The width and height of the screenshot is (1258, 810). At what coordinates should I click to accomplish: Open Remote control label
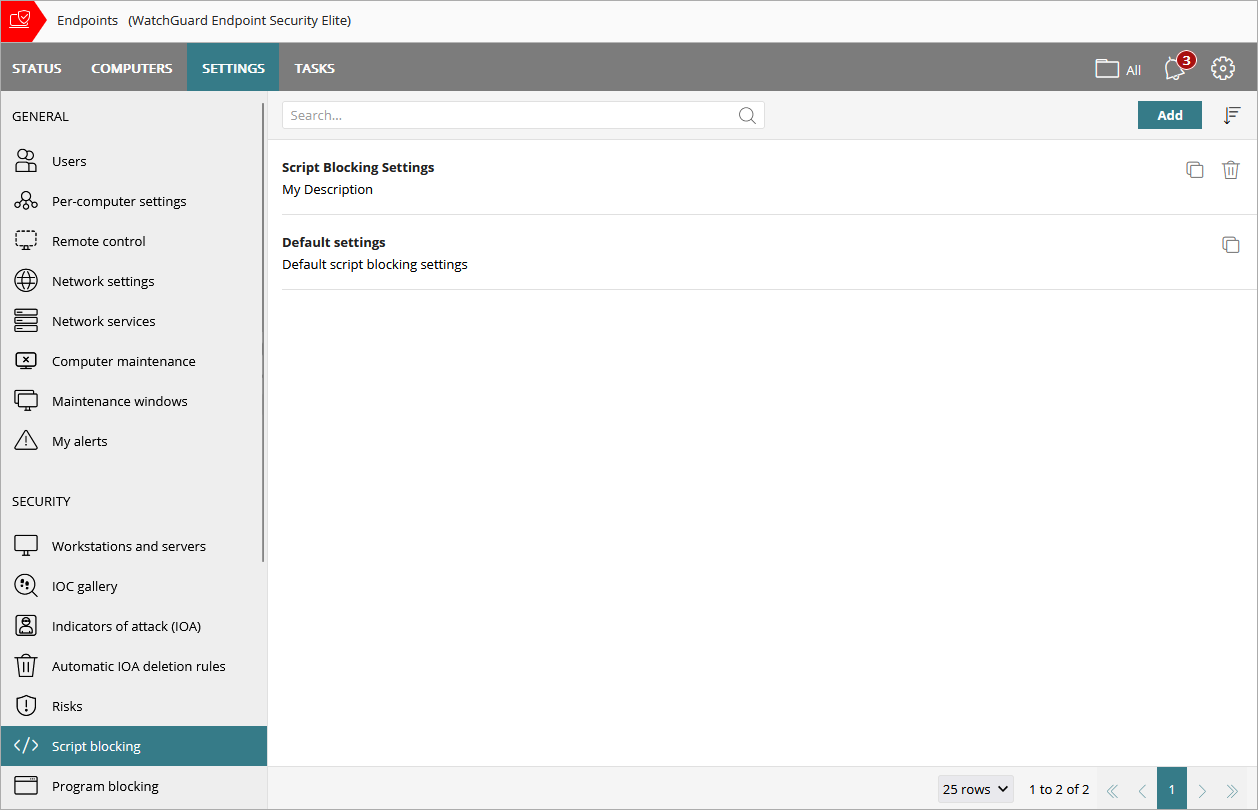tap(99, 241)
